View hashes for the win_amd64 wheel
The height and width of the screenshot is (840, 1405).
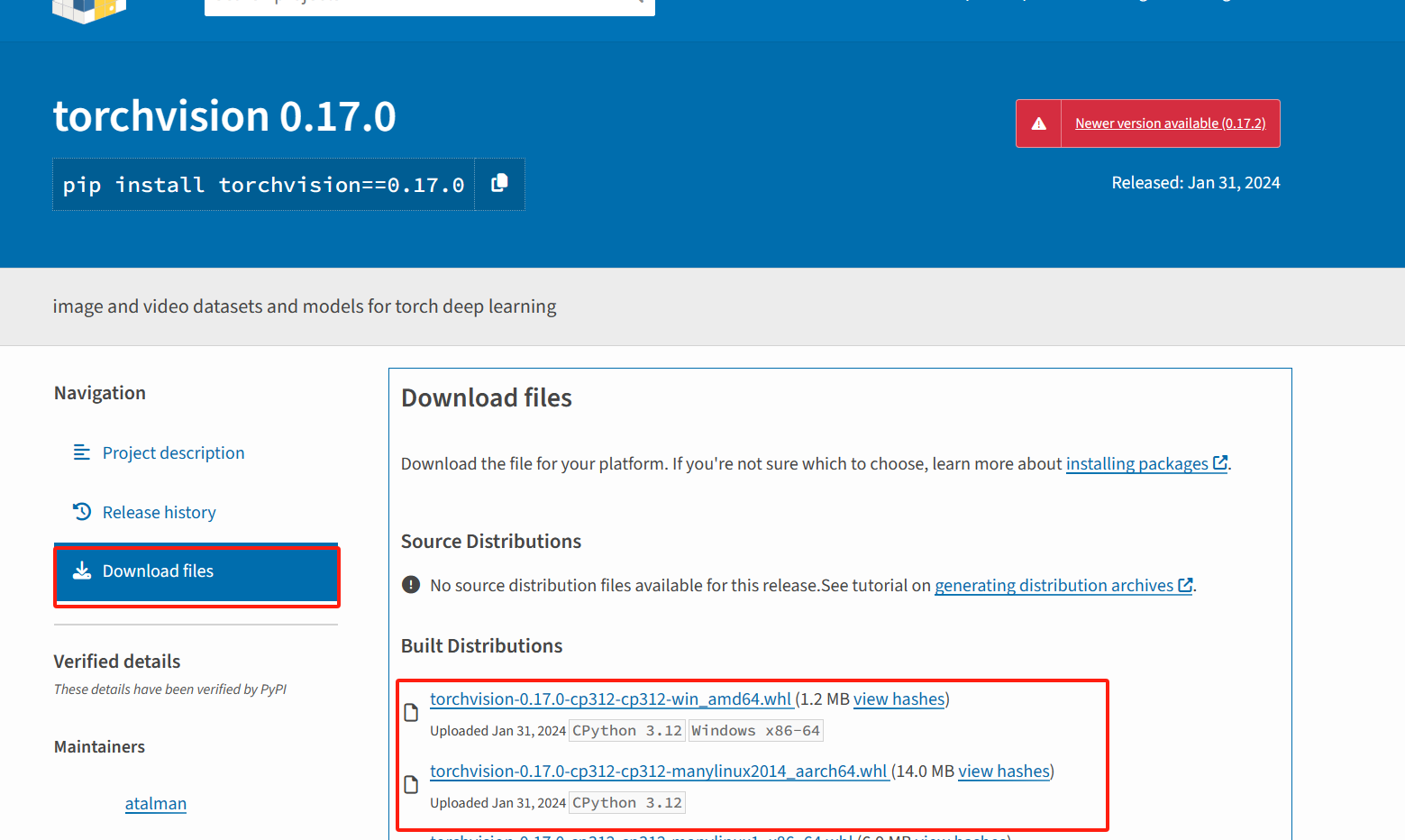pyautogui.click(x=899, y=699)
